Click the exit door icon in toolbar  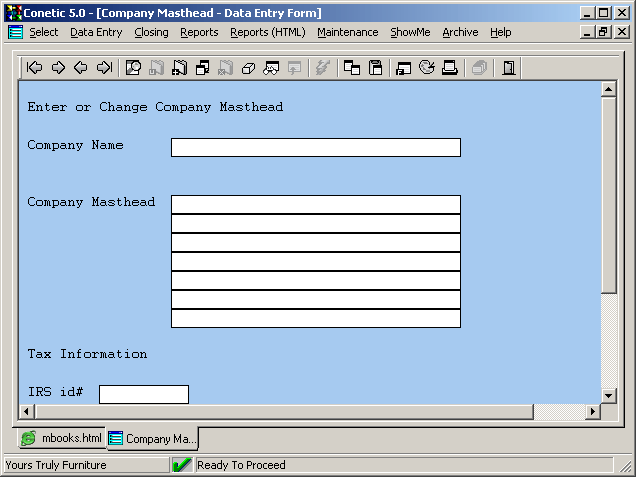pyautogui.click(x=509, y=68)
